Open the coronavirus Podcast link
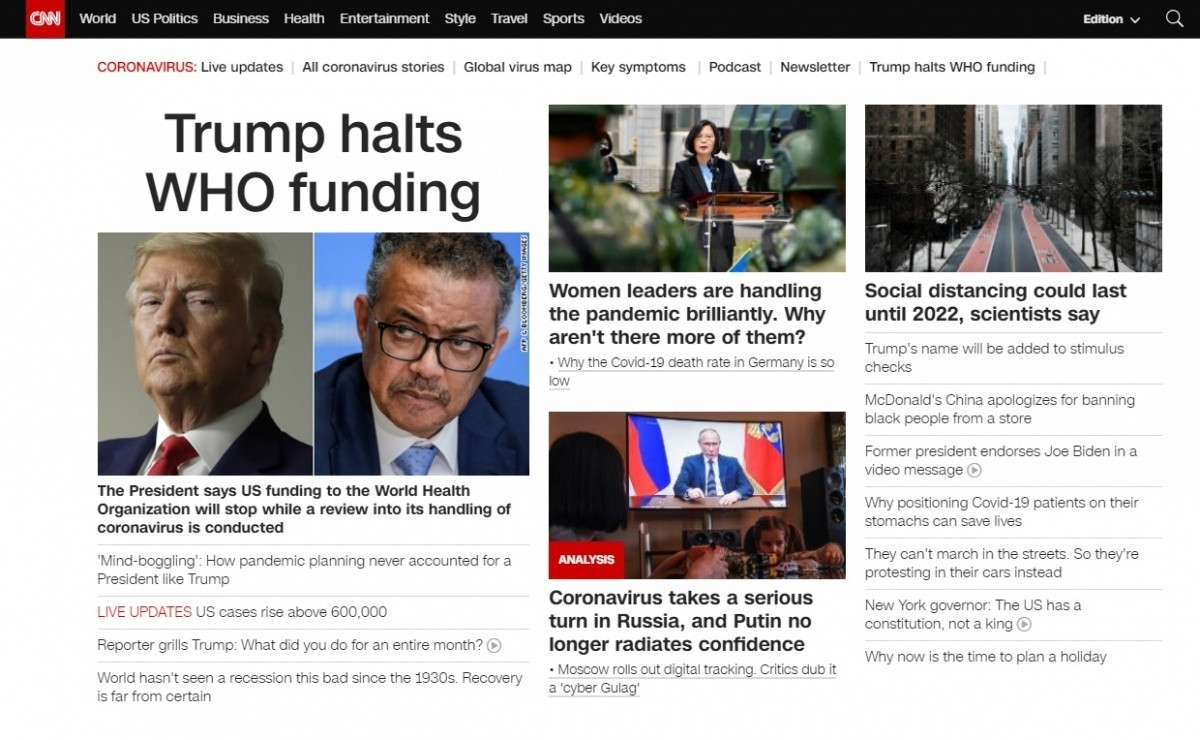The image size is (1200, 740). pos(735,67)
